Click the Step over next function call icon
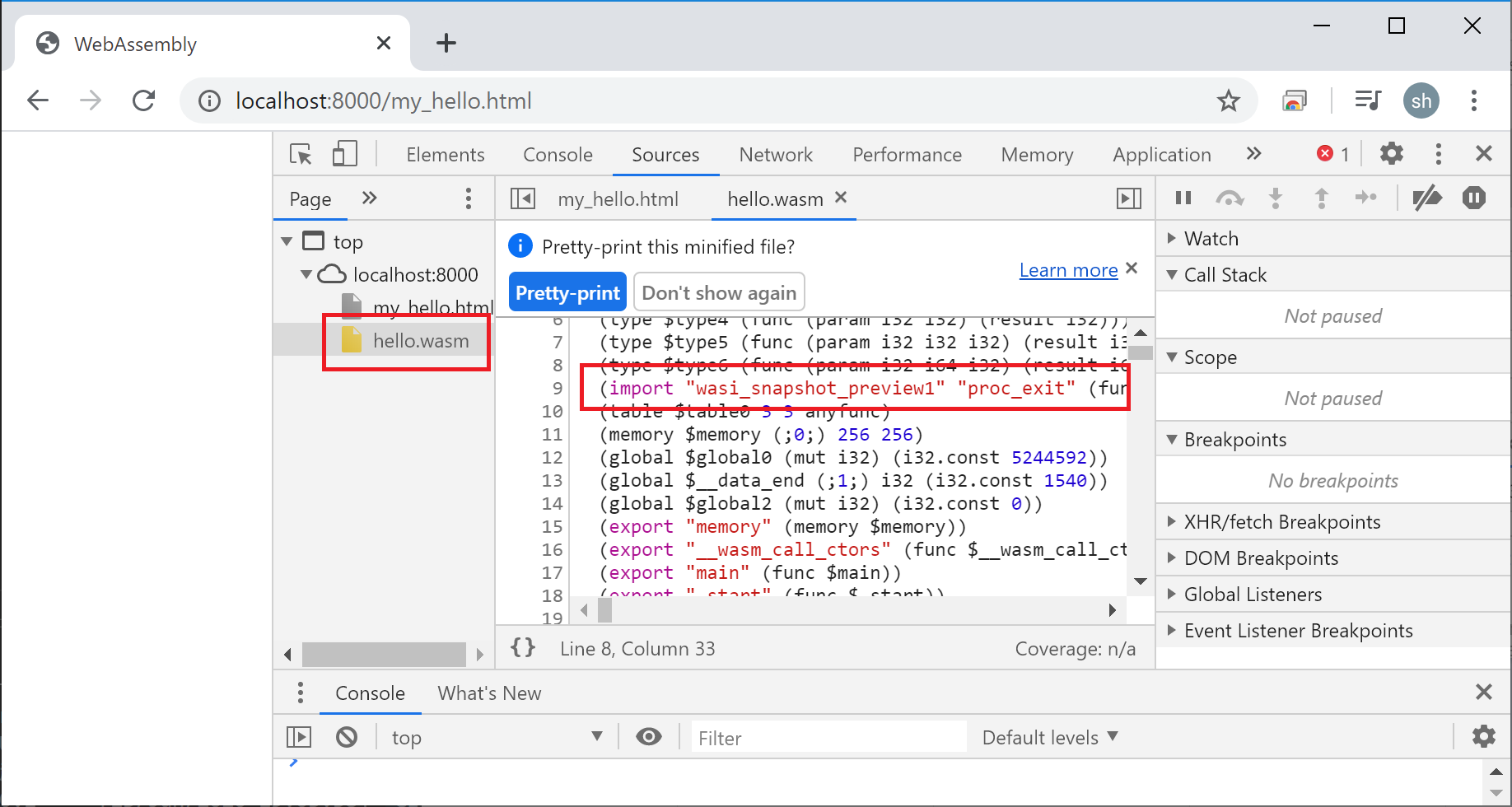1512x807 pixels. [x=1230, y=198]
